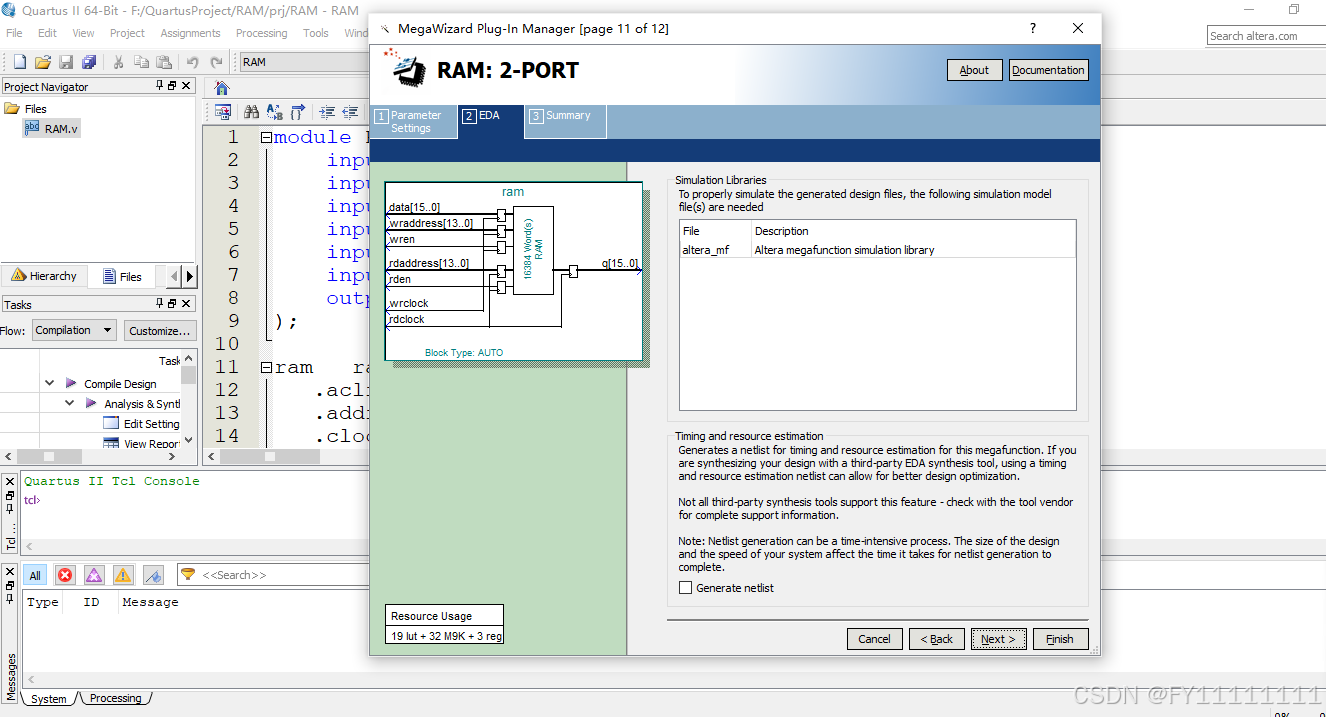This screenshot has height=717, width=1326.
Task: Collapse the module block on code line 1
Action: click(266, 138)
